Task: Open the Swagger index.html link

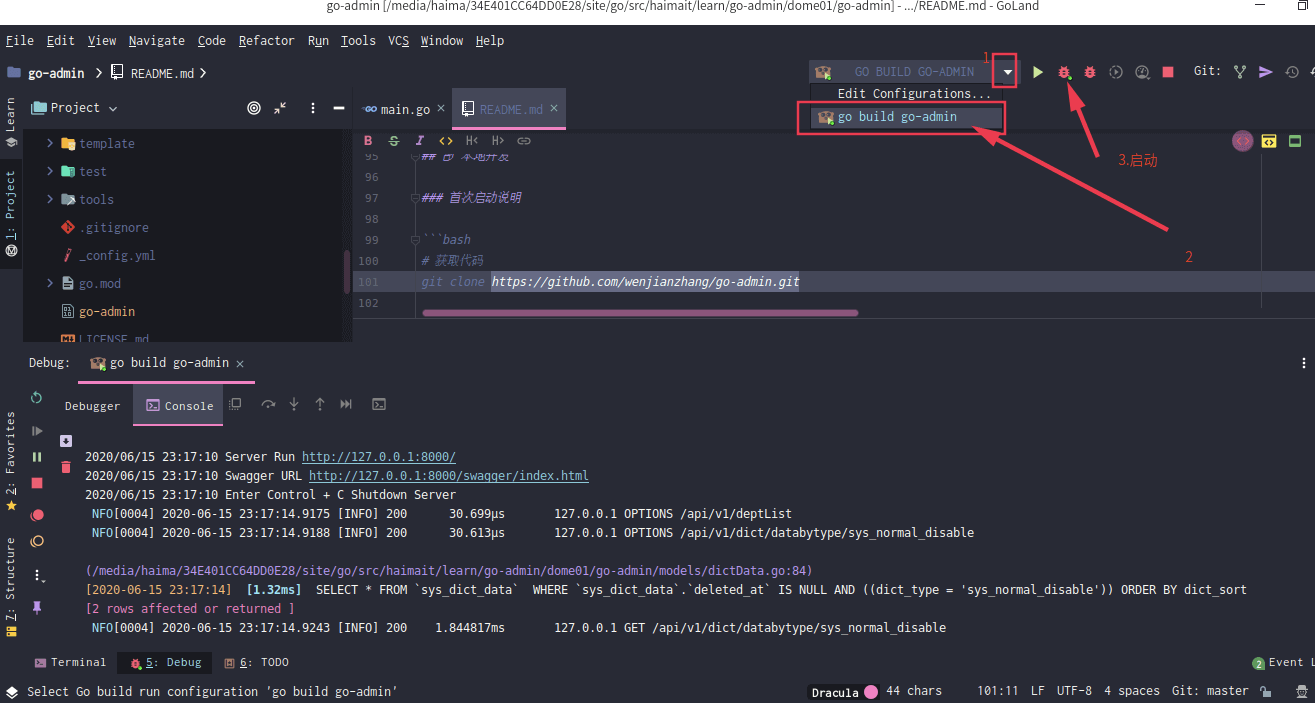Action: click(449, 476)
